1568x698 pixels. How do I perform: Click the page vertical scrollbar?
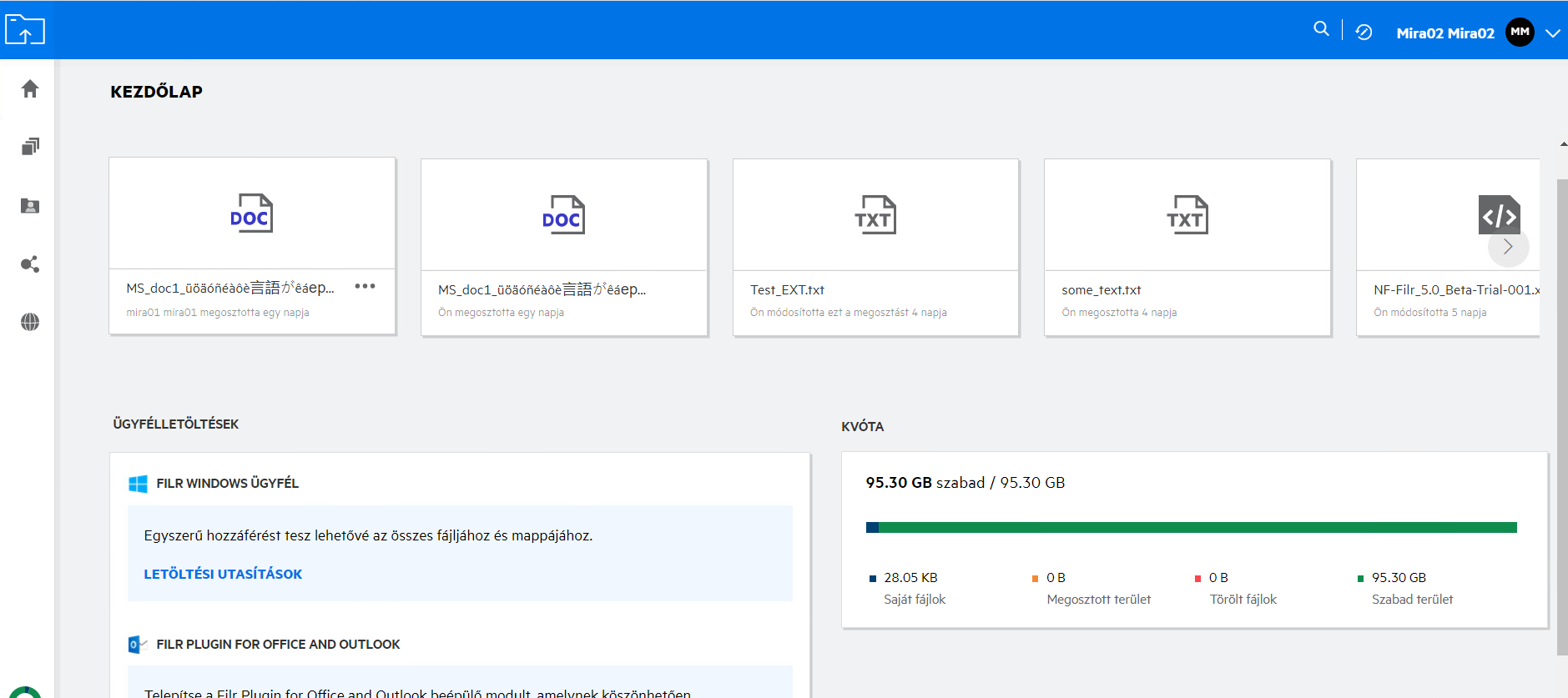(1562, 417)
